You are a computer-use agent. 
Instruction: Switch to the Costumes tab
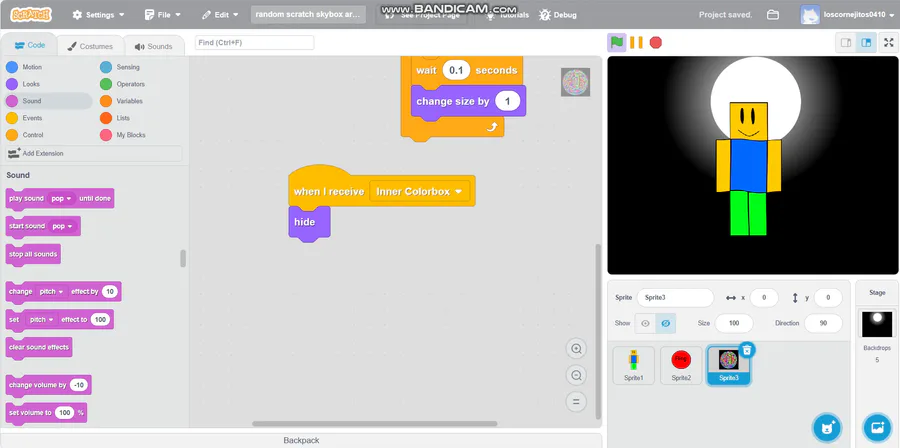click(90, 46)
